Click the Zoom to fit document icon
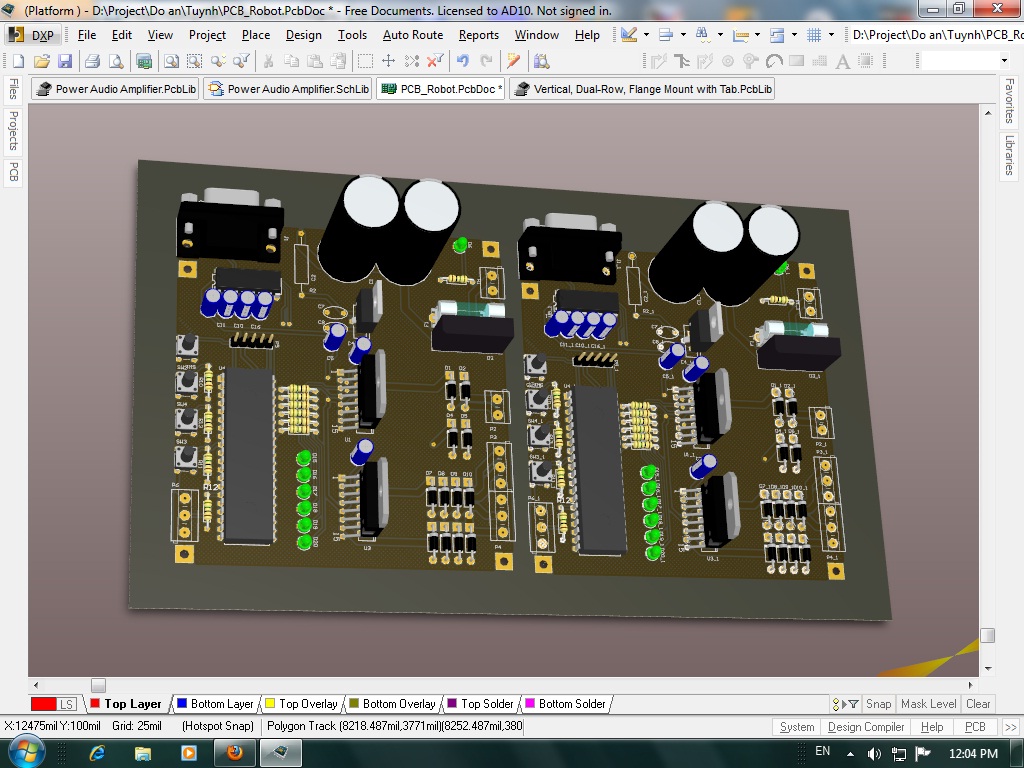The height and width of the screenshot is (768, 1024). [170, 62]
